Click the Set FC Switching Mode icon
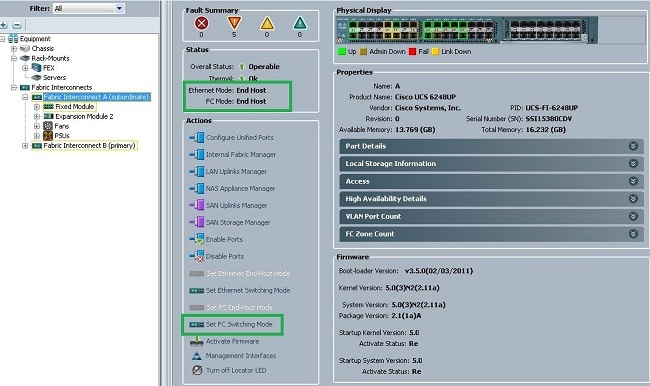 click(x=197, y=325)
